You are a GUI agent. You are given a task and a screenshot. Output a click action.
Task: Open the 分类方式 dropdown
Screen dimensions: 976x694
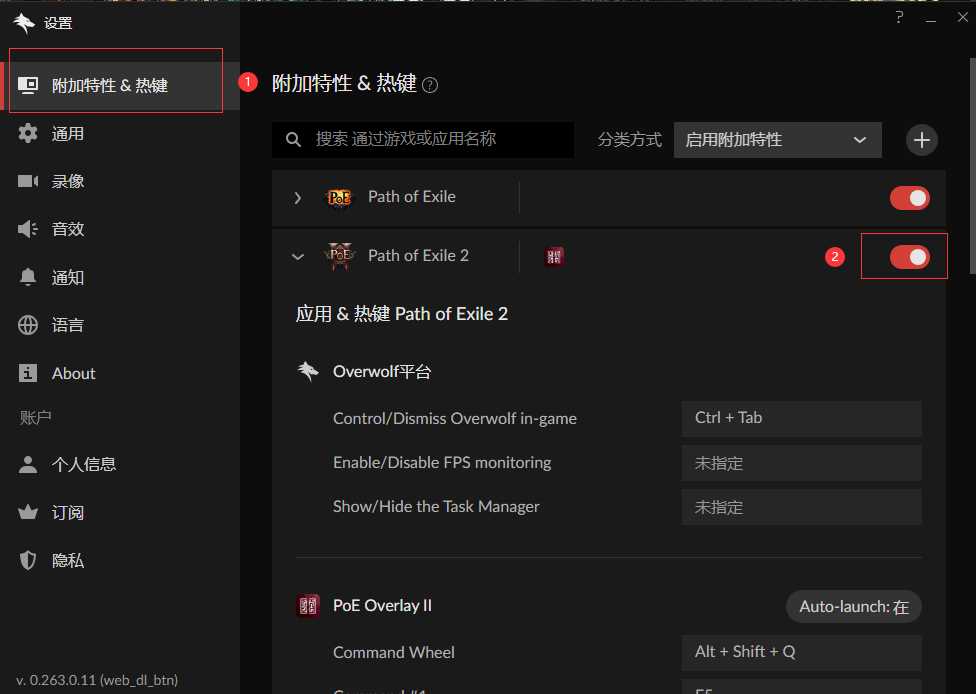point(777,140)
